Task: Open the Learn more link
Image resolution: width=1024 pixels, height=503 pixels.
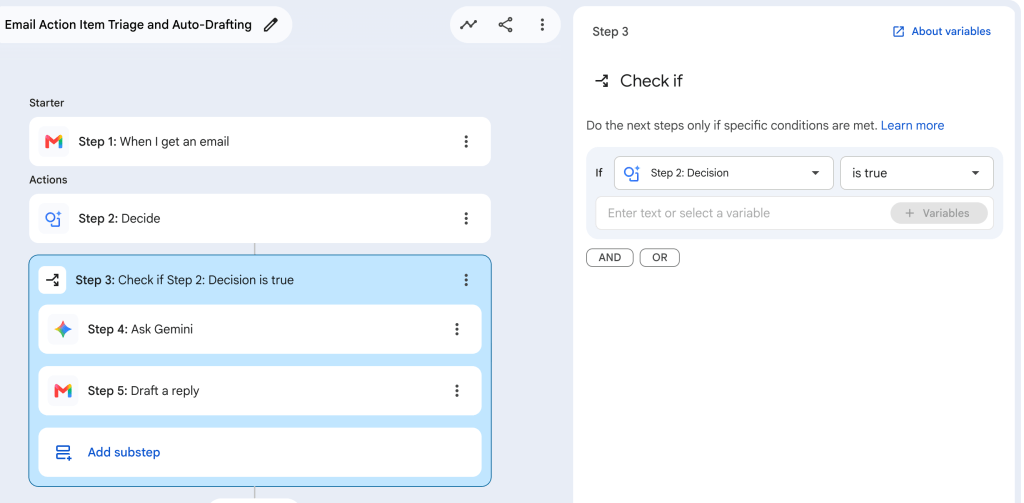Action: tap(912, 125)
